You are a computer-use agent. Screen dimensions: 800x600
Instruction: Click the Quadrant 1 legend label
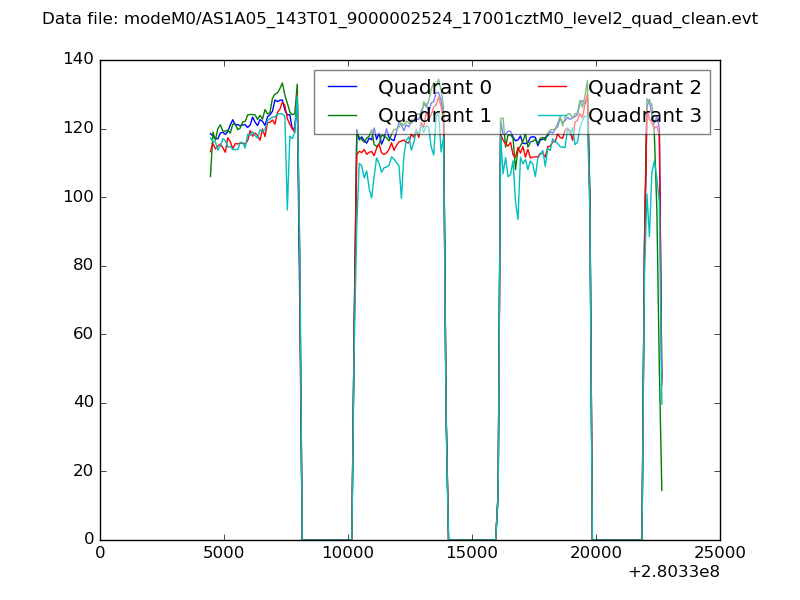click(x=434, y=116)
